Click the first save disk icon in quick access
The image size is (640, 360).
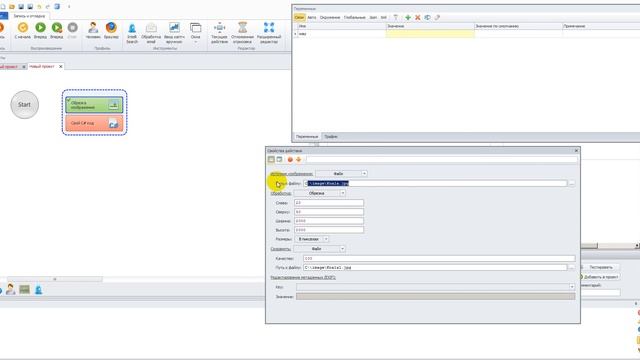[21, 7]
